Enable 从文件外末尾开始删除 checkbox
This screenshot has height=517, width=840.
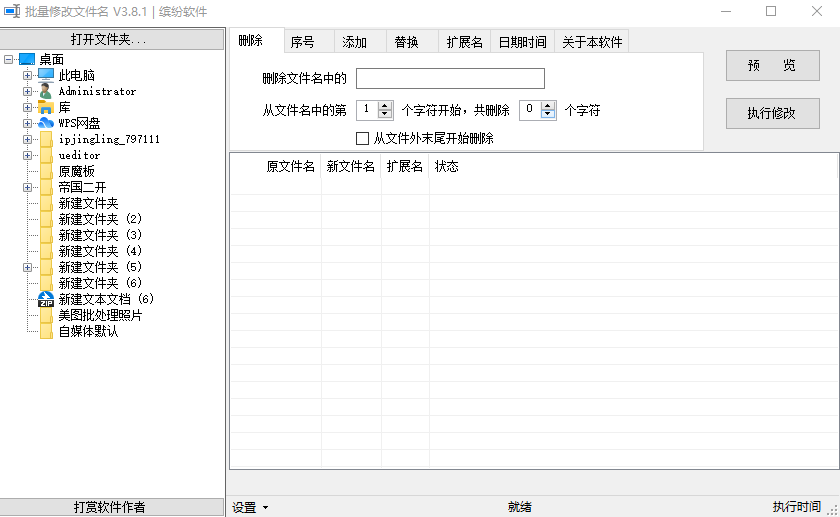363,139
